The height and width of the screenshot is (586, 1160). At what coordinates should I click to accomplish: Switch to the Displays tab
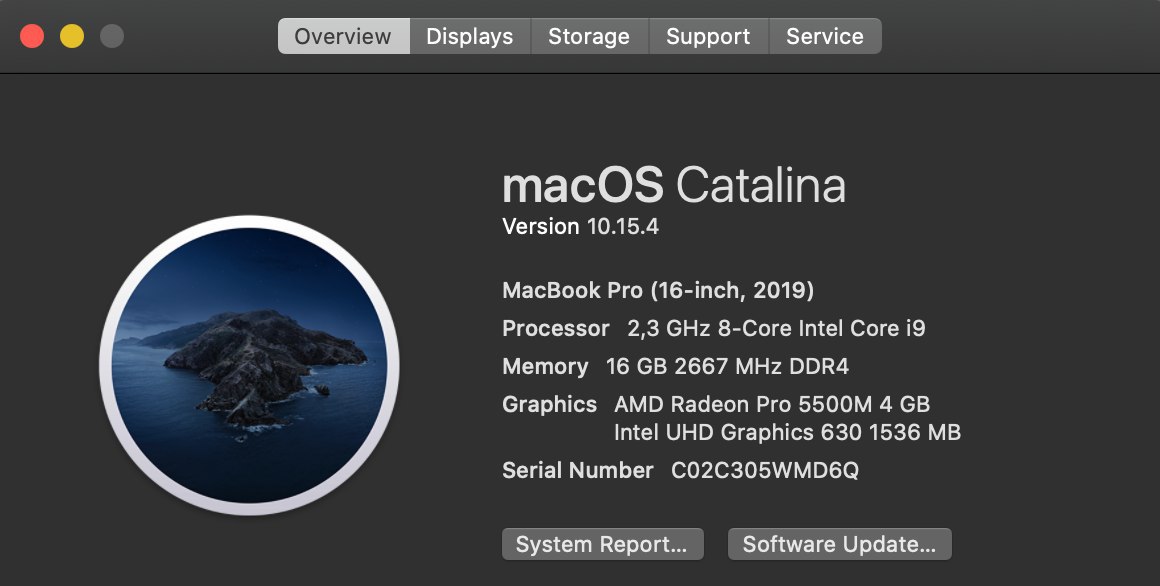coord(470,36)
